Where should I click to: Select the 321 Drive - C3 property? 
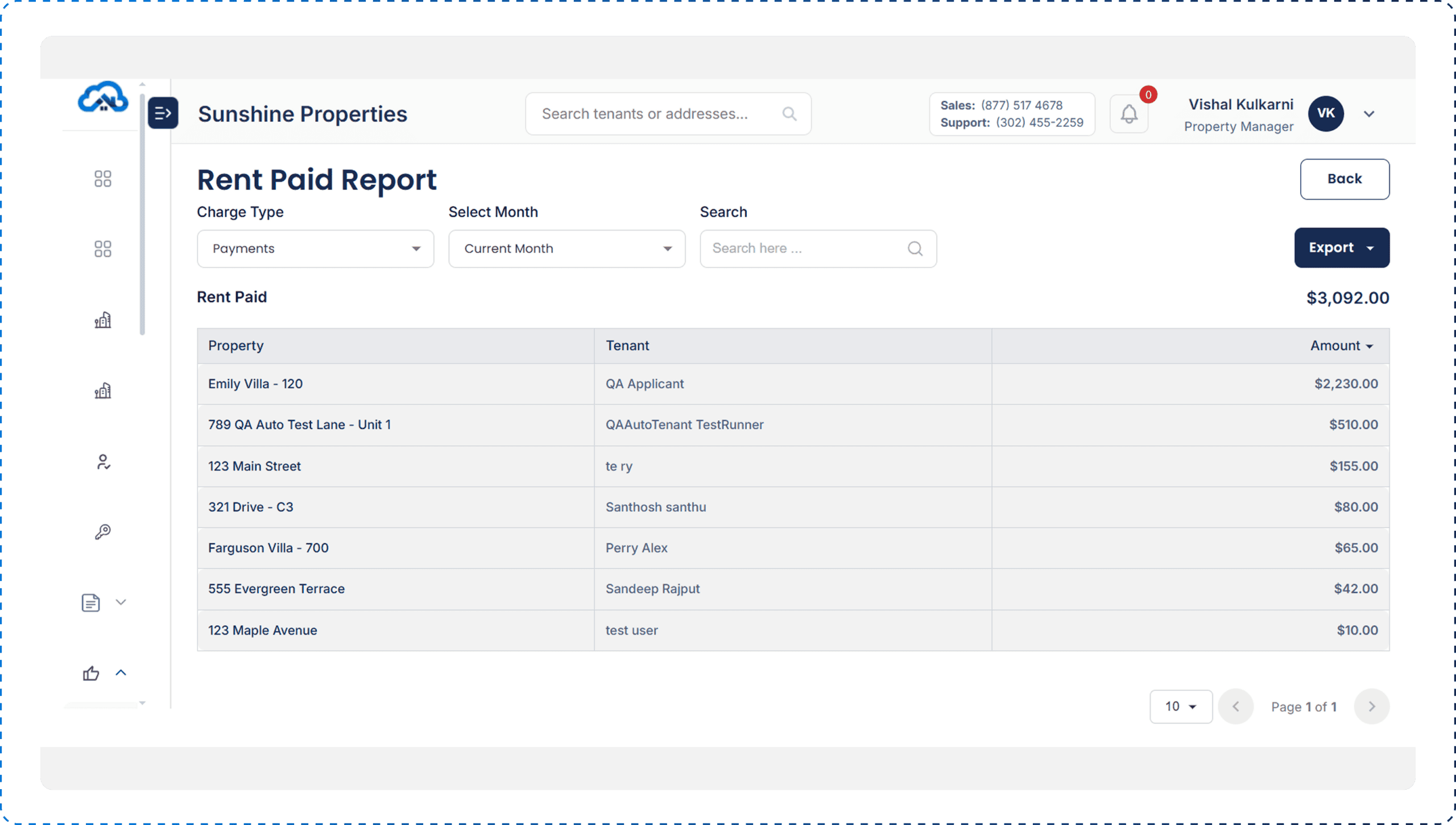pos(251,507)
